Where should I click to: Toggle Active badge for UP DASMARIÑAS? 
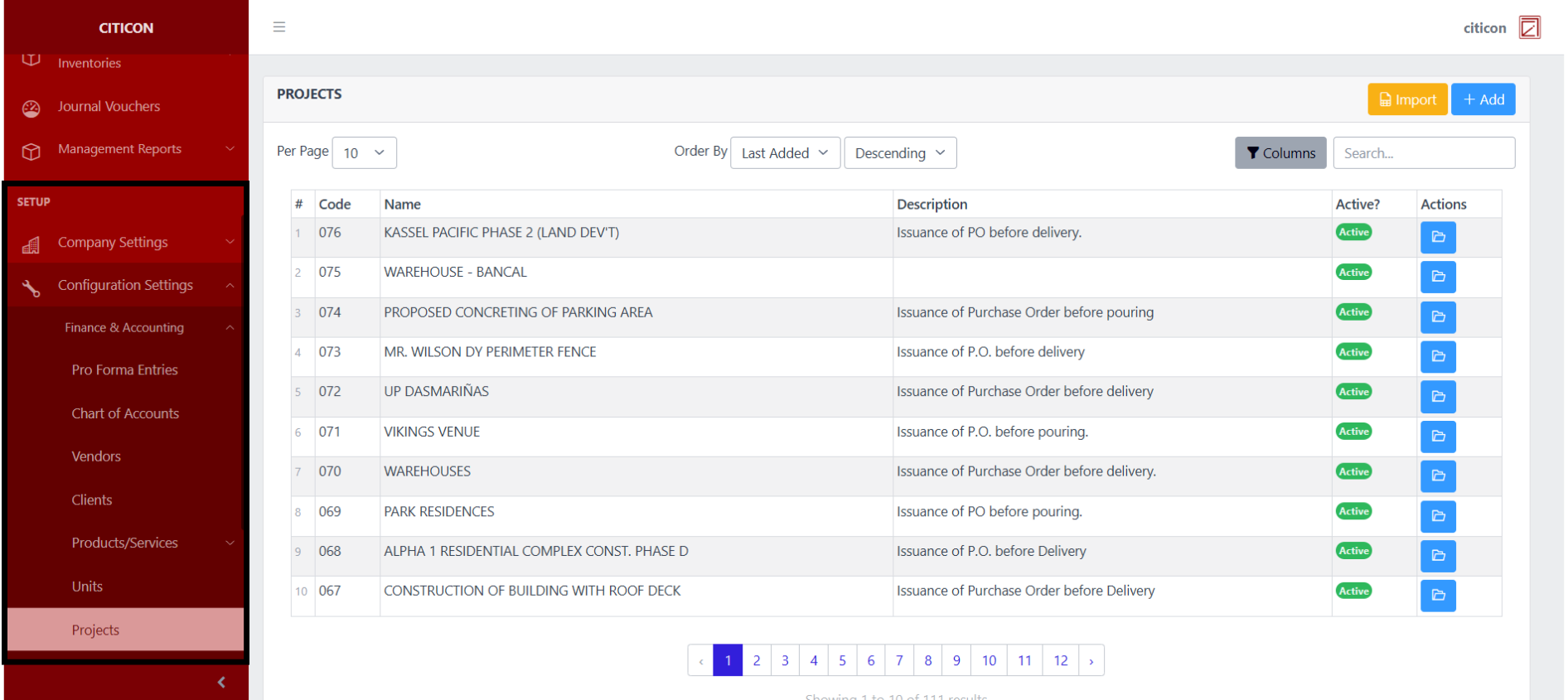[x=1353, y=392]
